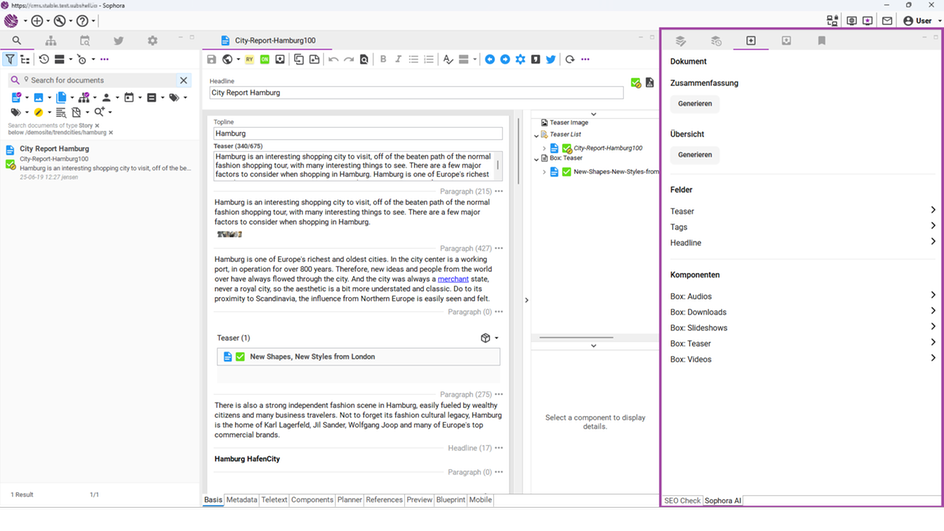Toggle the search filter funnel button
The image size is (944, 531).
10,59
